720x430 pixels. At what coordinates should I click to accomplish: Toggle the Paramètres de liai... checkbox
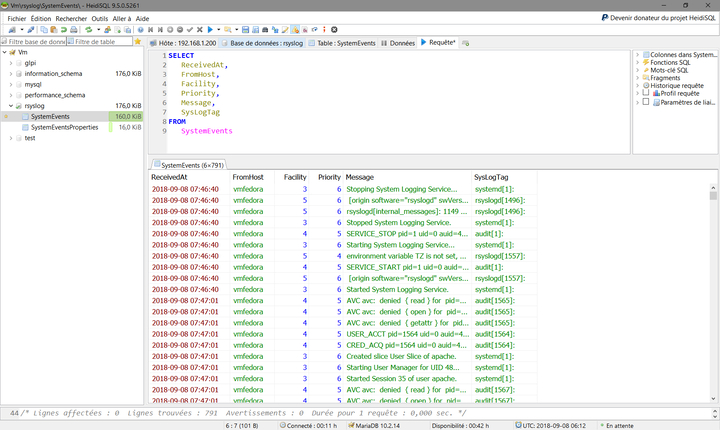(x=646, y=102)
